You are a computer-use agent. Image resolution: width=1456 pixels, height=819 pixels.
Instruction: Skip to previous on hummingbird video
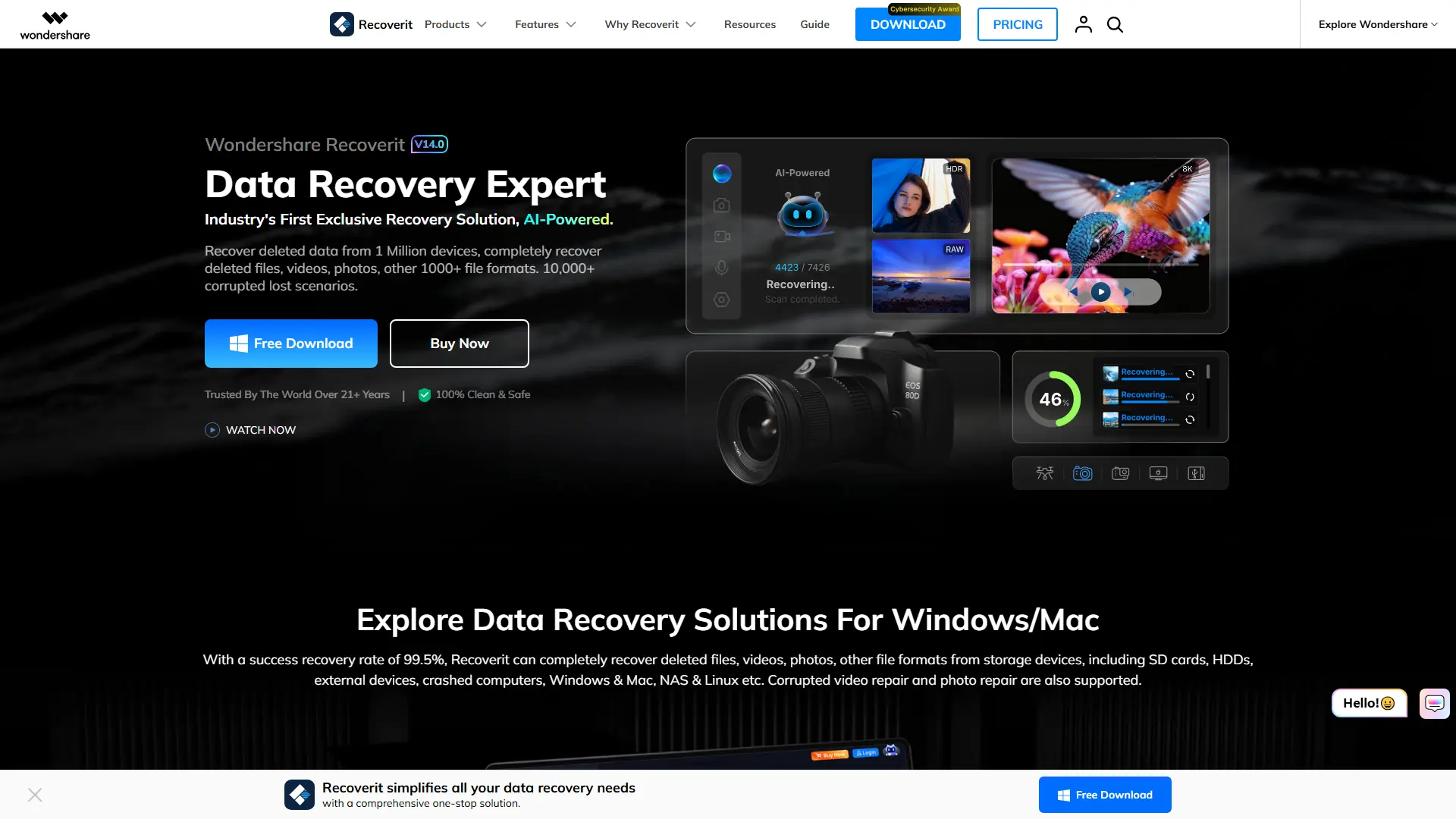pyautogui.click(x=1072, y=292)
